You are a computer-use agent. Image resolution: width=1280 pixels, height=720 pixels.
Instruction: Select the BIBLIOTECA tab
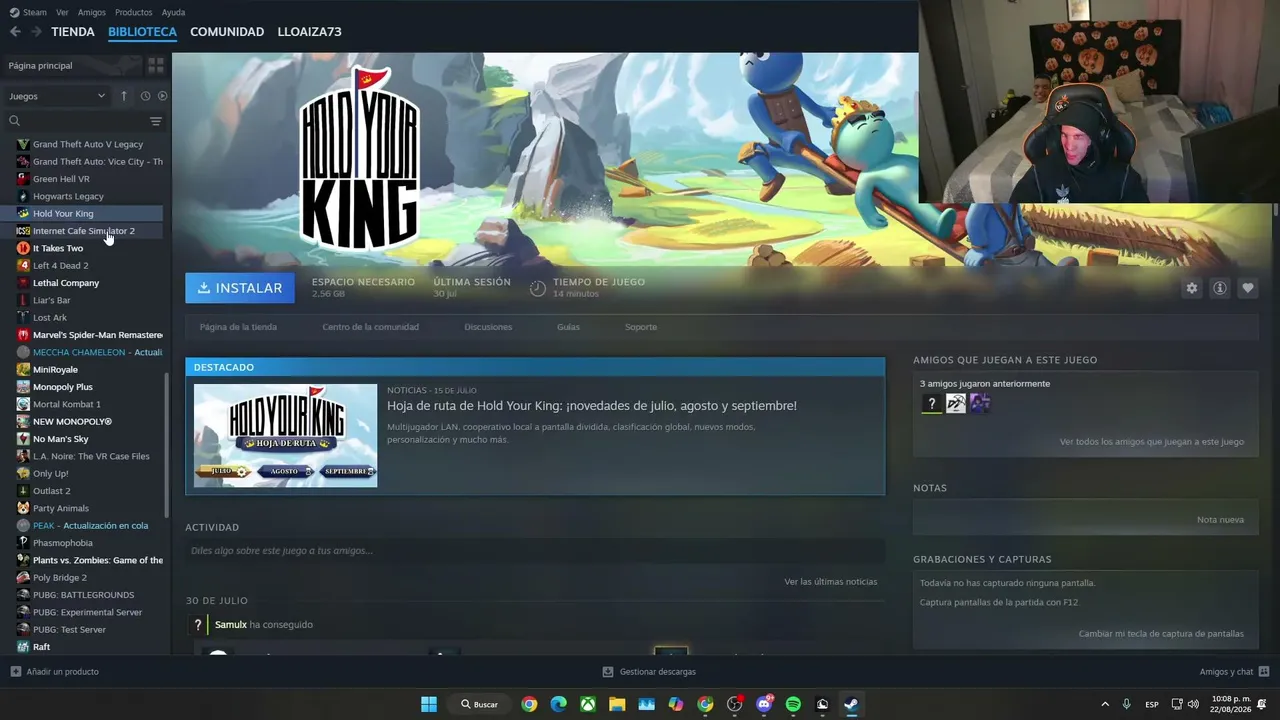[142, 32]
